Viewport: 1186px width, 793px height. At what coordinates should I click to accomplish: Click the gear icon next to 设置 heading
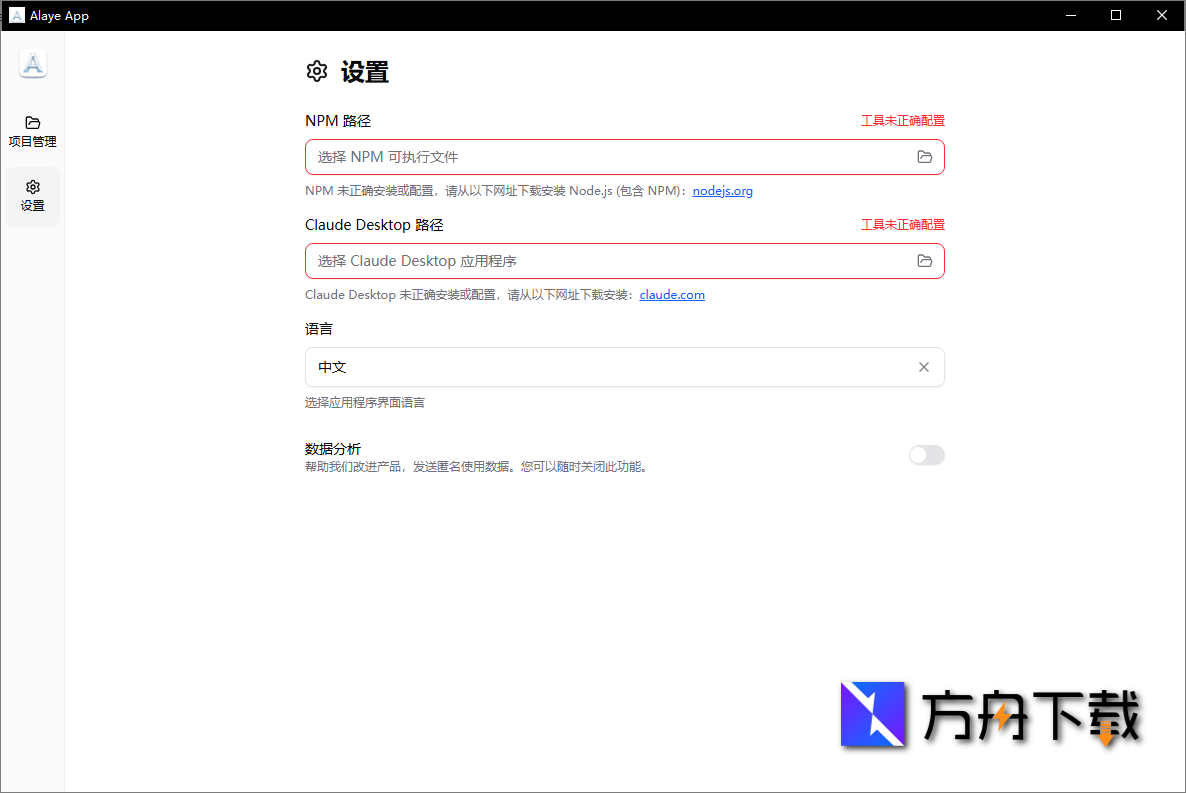[x=317, y=71]
